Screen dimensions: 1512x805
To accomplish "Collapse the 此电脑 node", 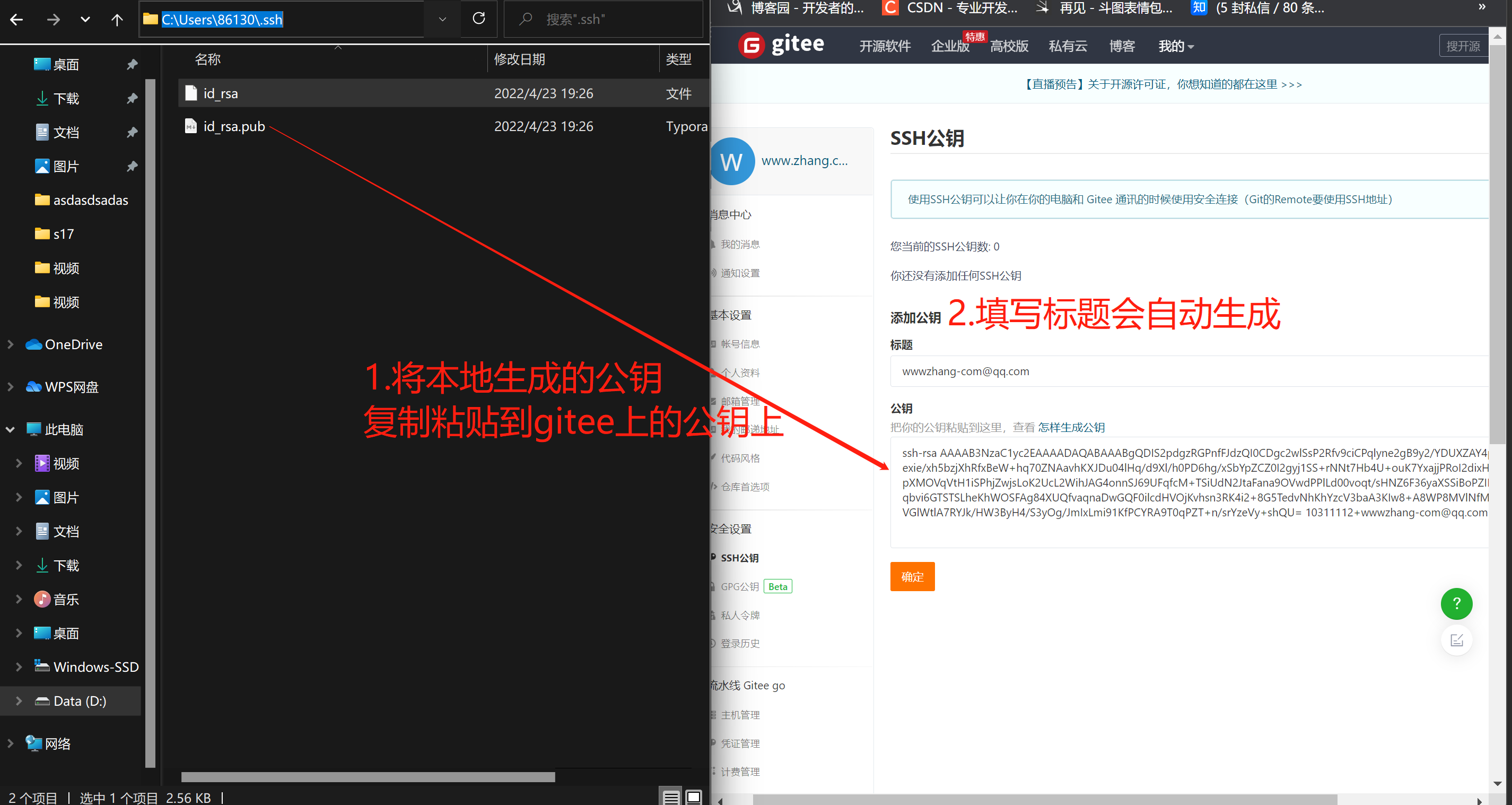I will tap(10, 429).
